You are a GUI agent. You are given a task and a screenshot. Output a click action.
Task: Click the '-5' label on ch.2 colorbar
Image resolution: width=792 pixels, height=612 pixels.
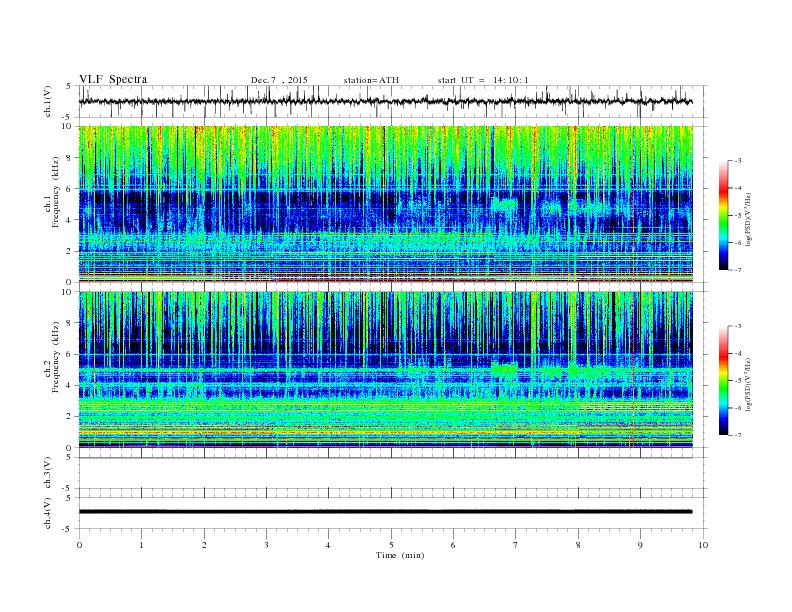coord(737,381)
